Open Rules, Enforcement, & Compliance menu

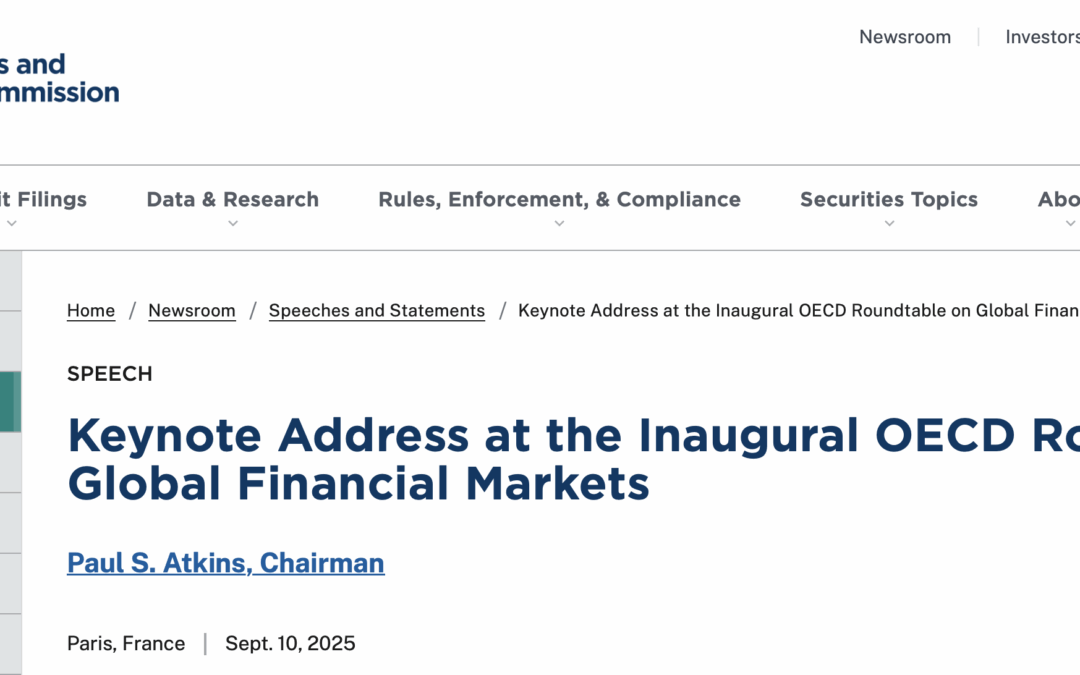tap(559, 199)
